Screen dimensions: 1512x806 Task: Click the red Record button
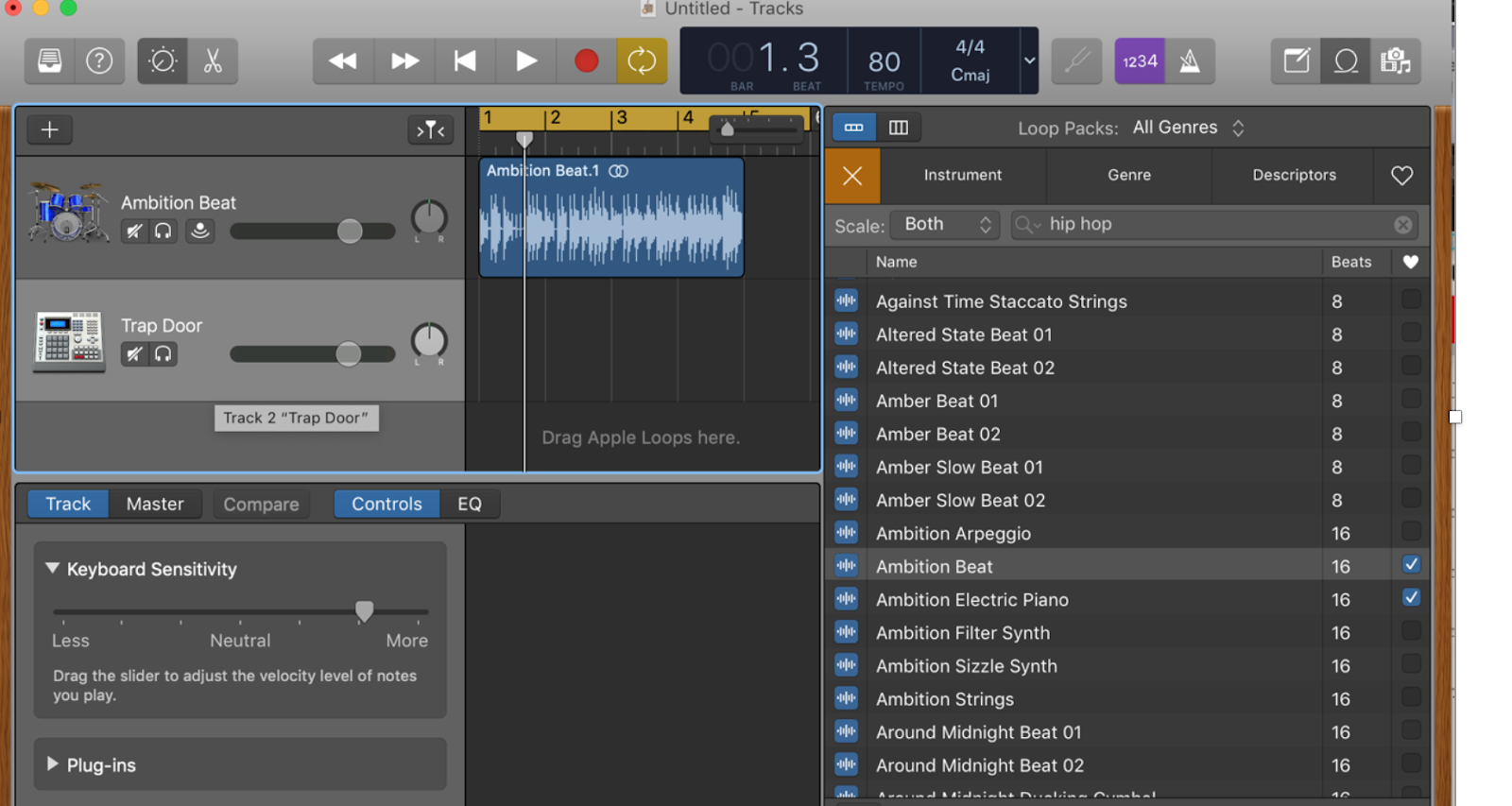[x=586, y=61]
